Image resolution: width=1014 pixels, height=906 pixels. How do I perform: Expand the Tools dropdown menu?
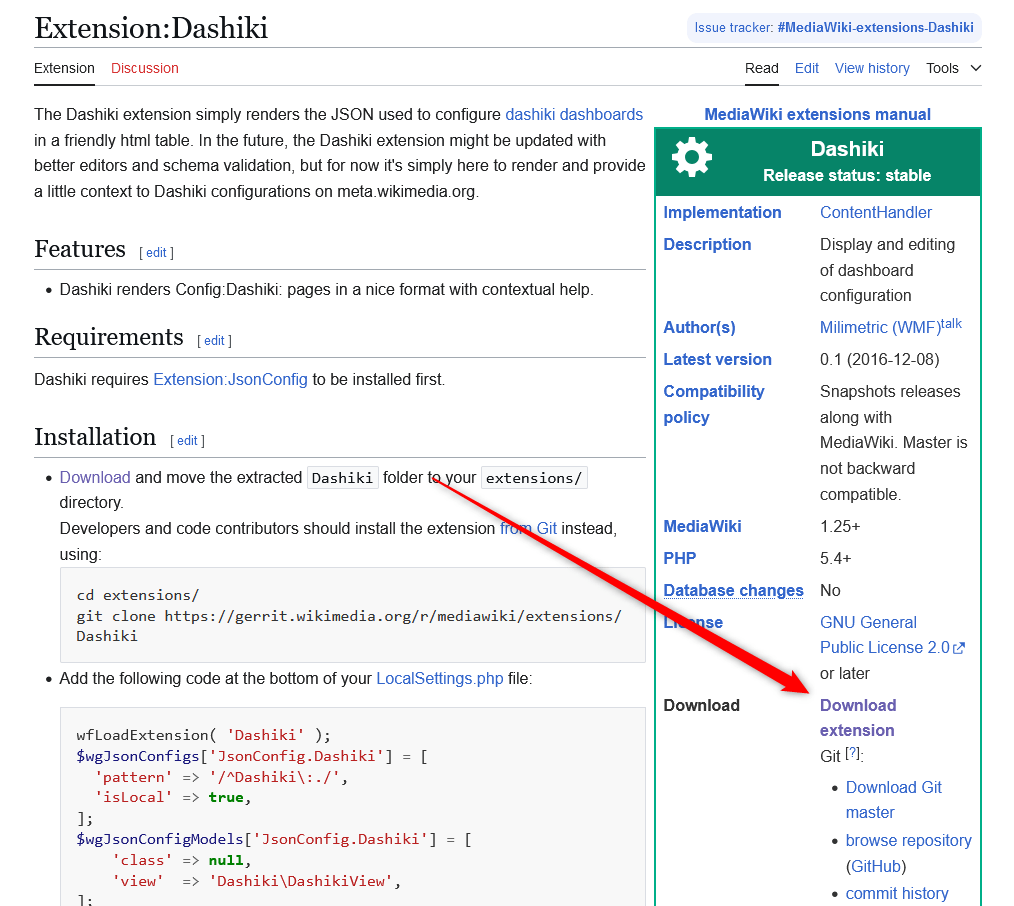952,68
